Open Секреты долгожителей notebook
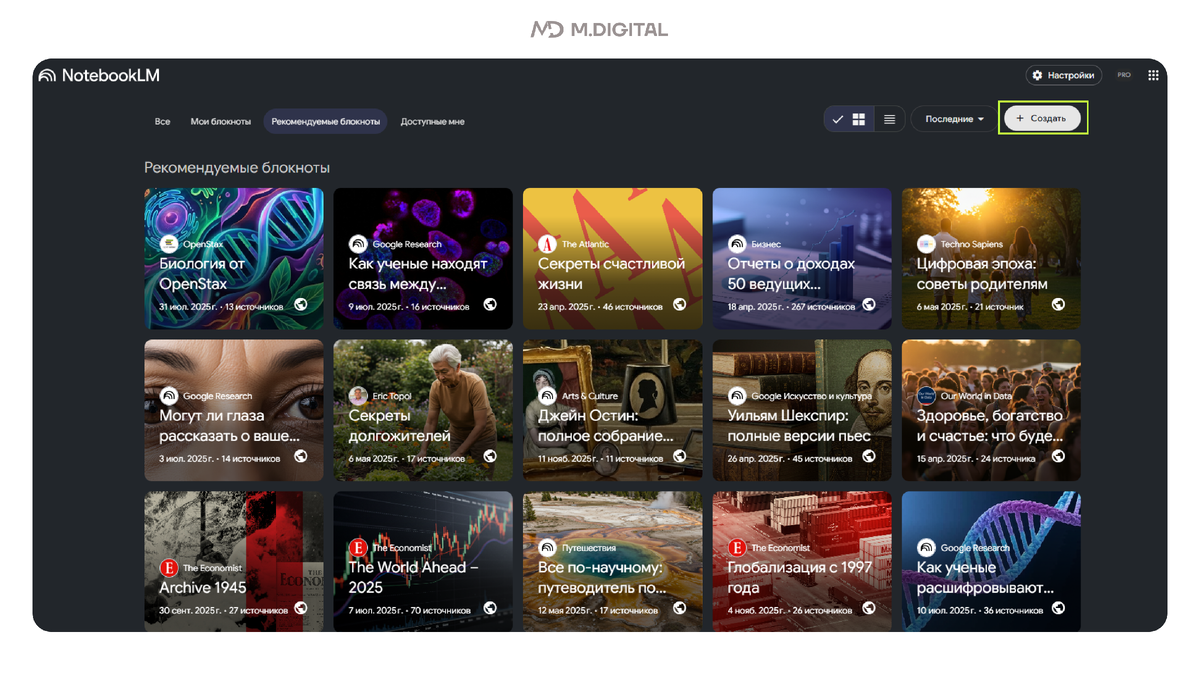This screenshot has width=1200, height=675. tap(423, 410)
